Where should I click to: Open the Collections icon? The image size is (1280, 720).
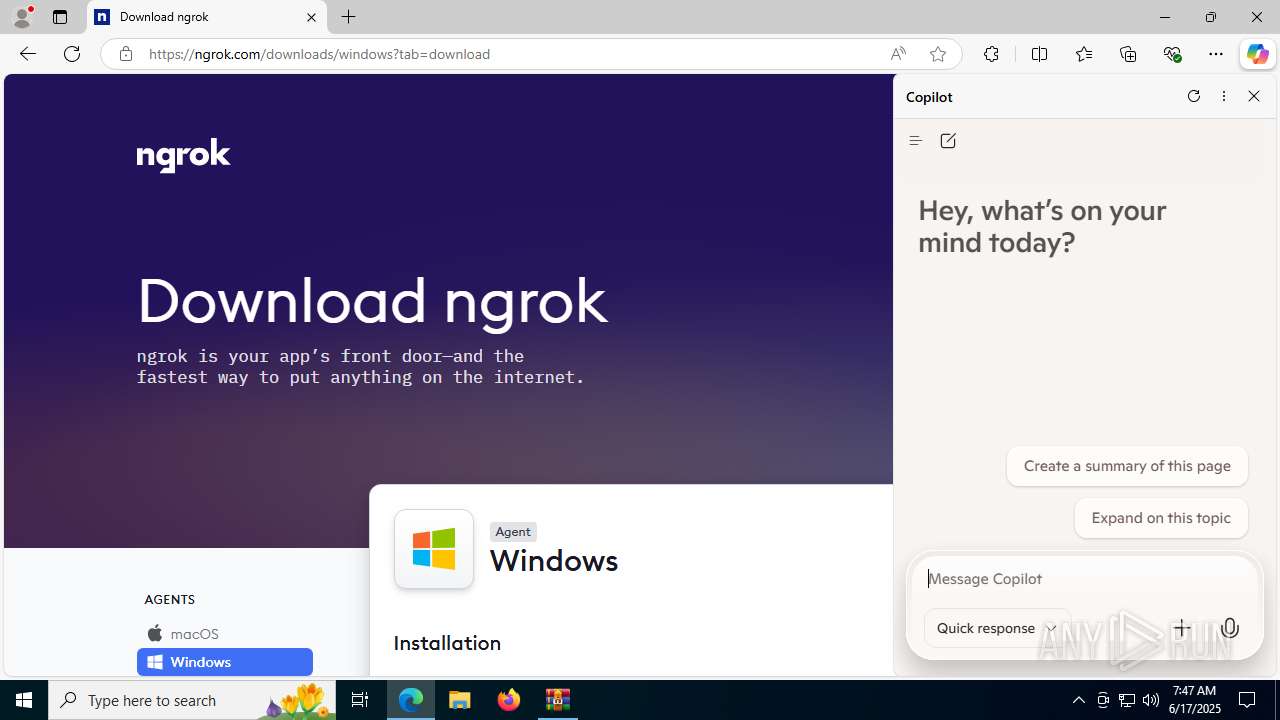point(1128,54)
